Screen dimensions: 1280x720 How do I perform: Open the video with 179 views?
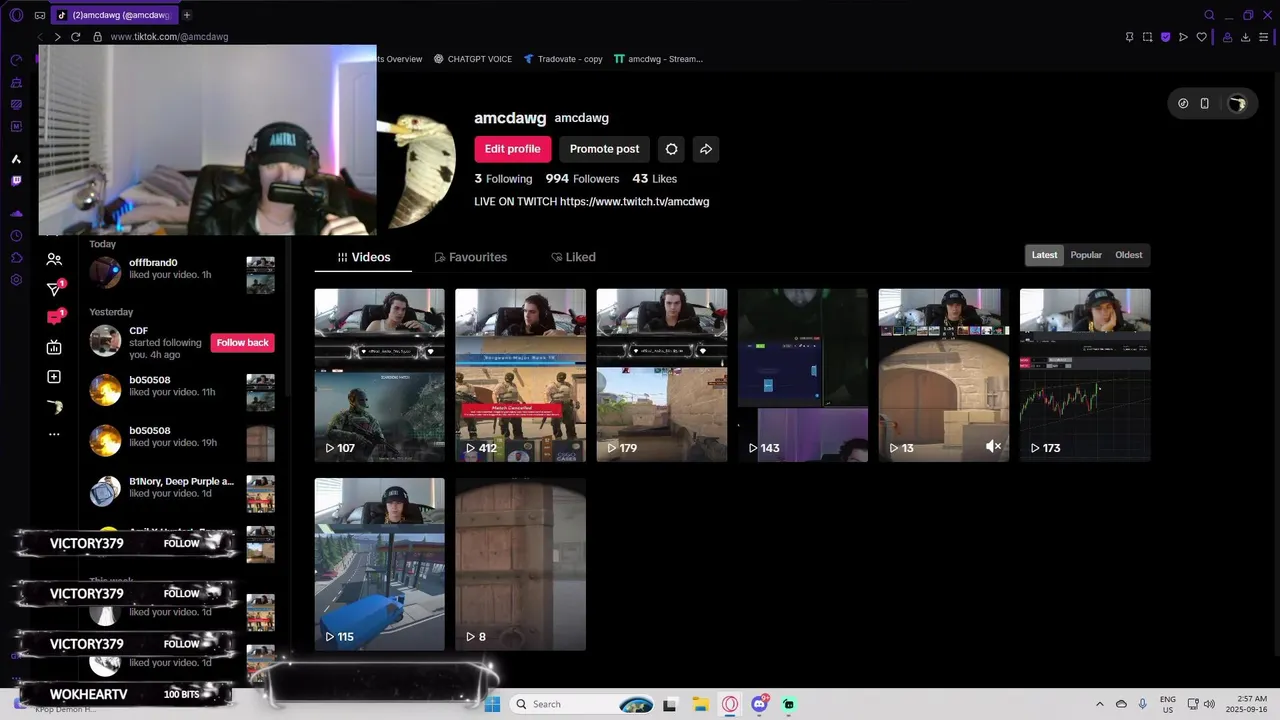(661, 375)
